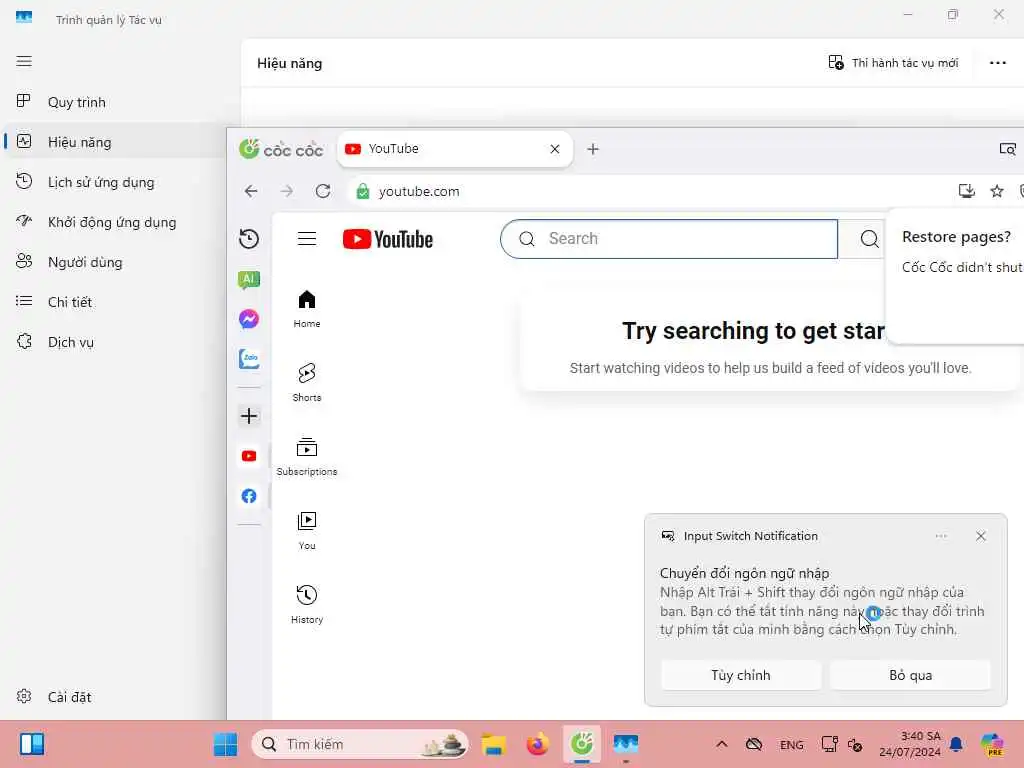Open Zalo in Cốc Cốc sidebar
Viewport: 1024px width, 768px height.
click(249, 359)
